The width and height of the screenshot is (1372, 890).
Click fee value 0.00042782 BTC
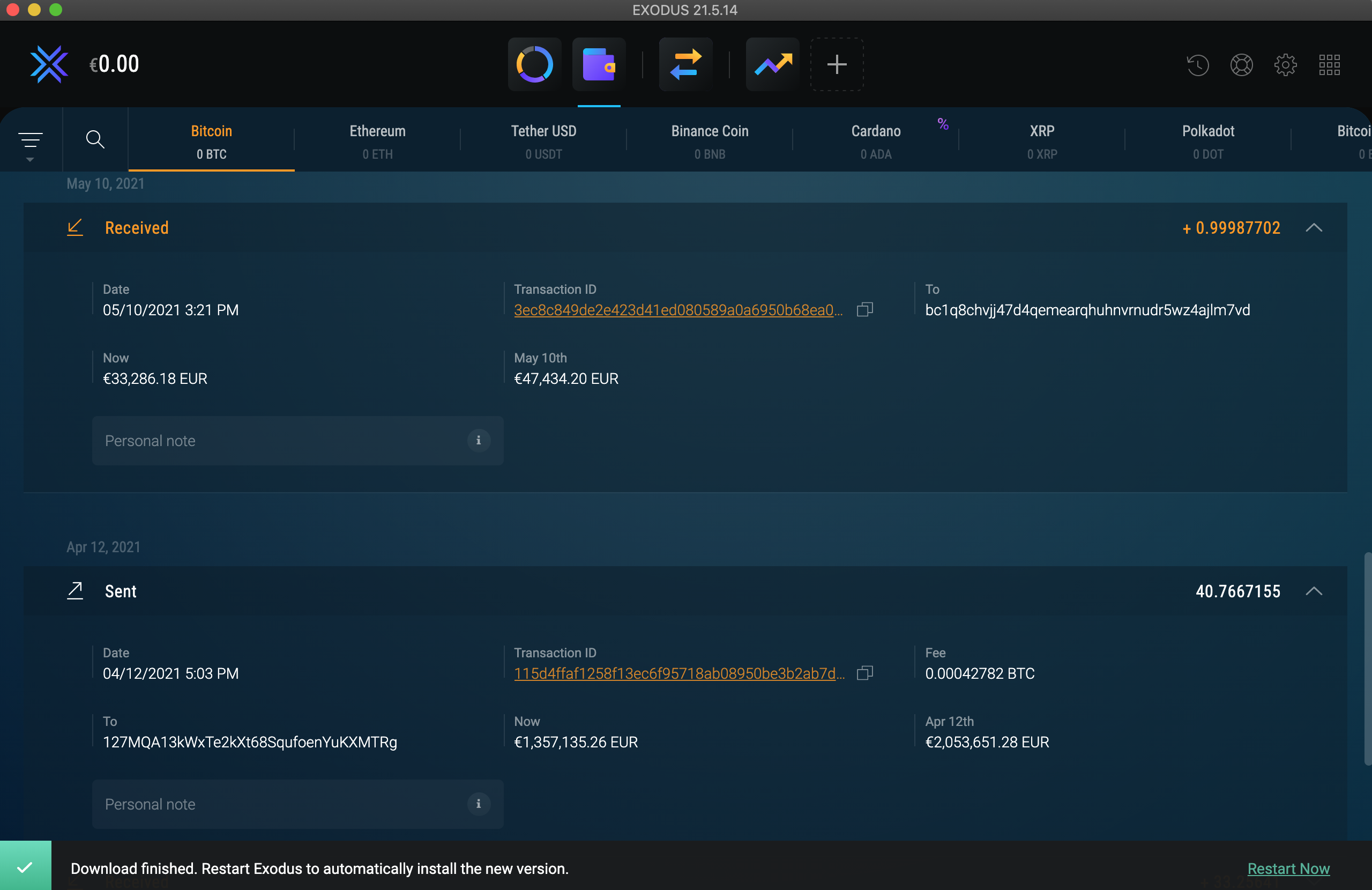point(980,674)
